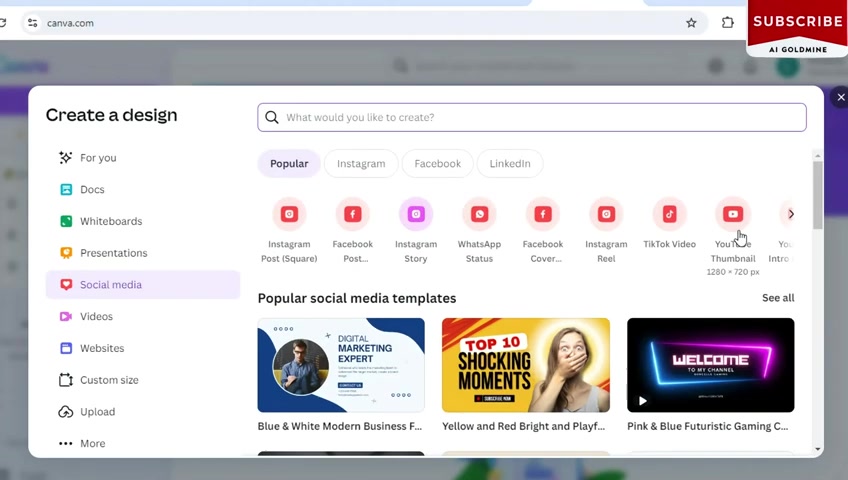Click the magnifier icon in the search field

click(272, 117)
